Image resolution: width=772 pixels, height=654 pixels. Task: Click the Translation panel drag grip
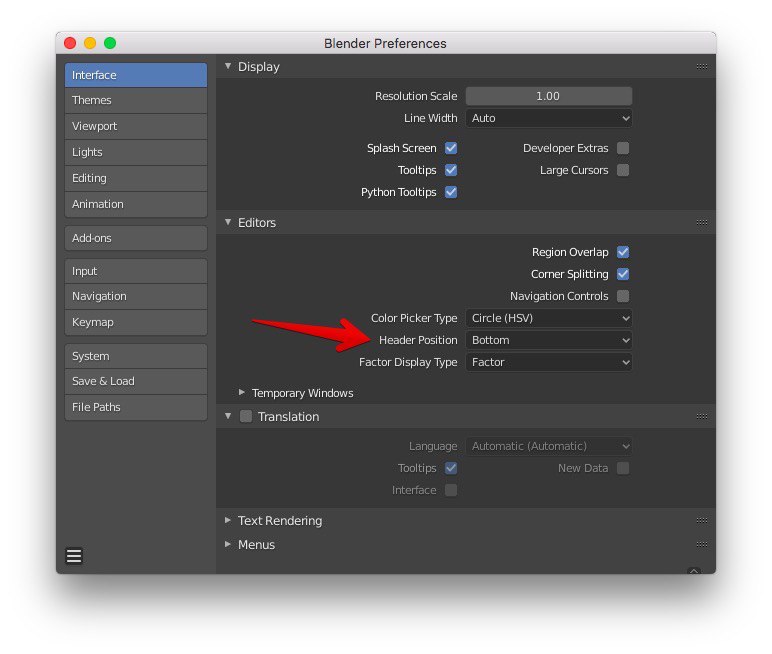coord(702,417)
